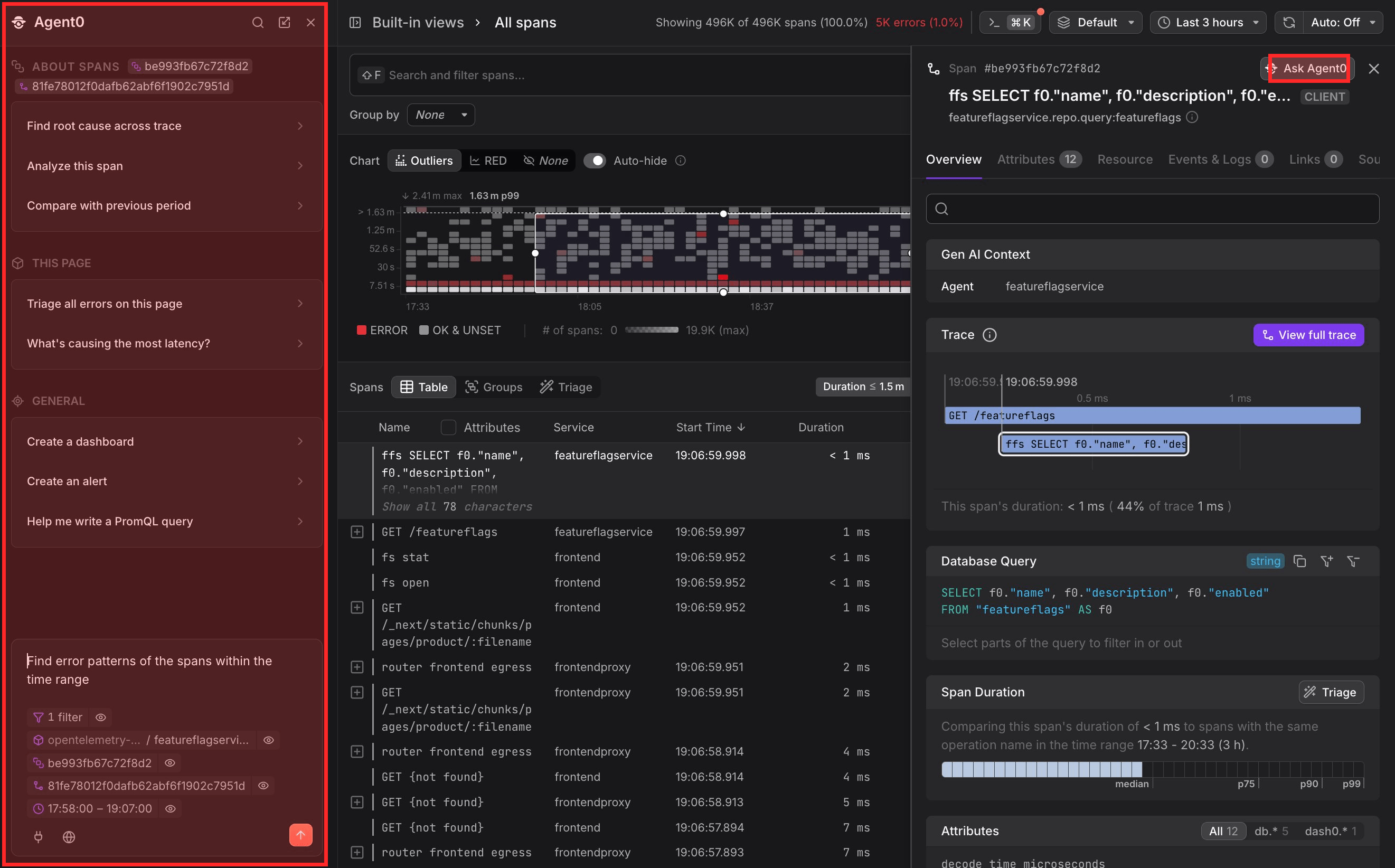Open the Group by None dropdown
Screen dimensions: 1395x868
(440, 115)
